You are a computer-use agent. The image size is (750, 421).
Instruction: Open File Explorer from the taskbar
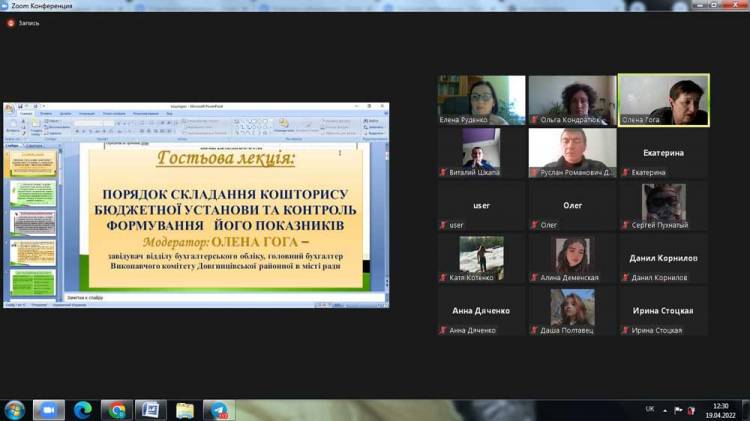tap(185, 410)
